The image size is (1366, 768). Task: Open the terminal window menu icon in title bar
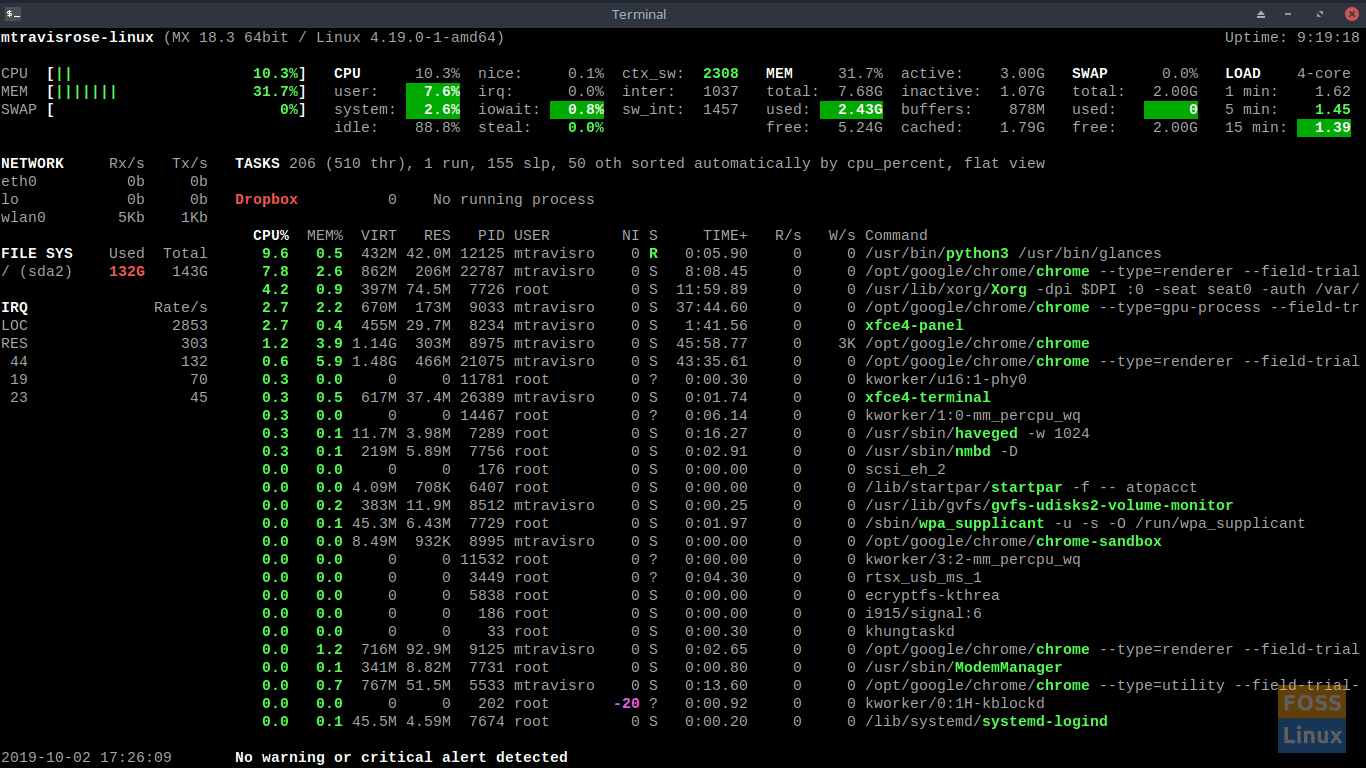pos(13,14)
